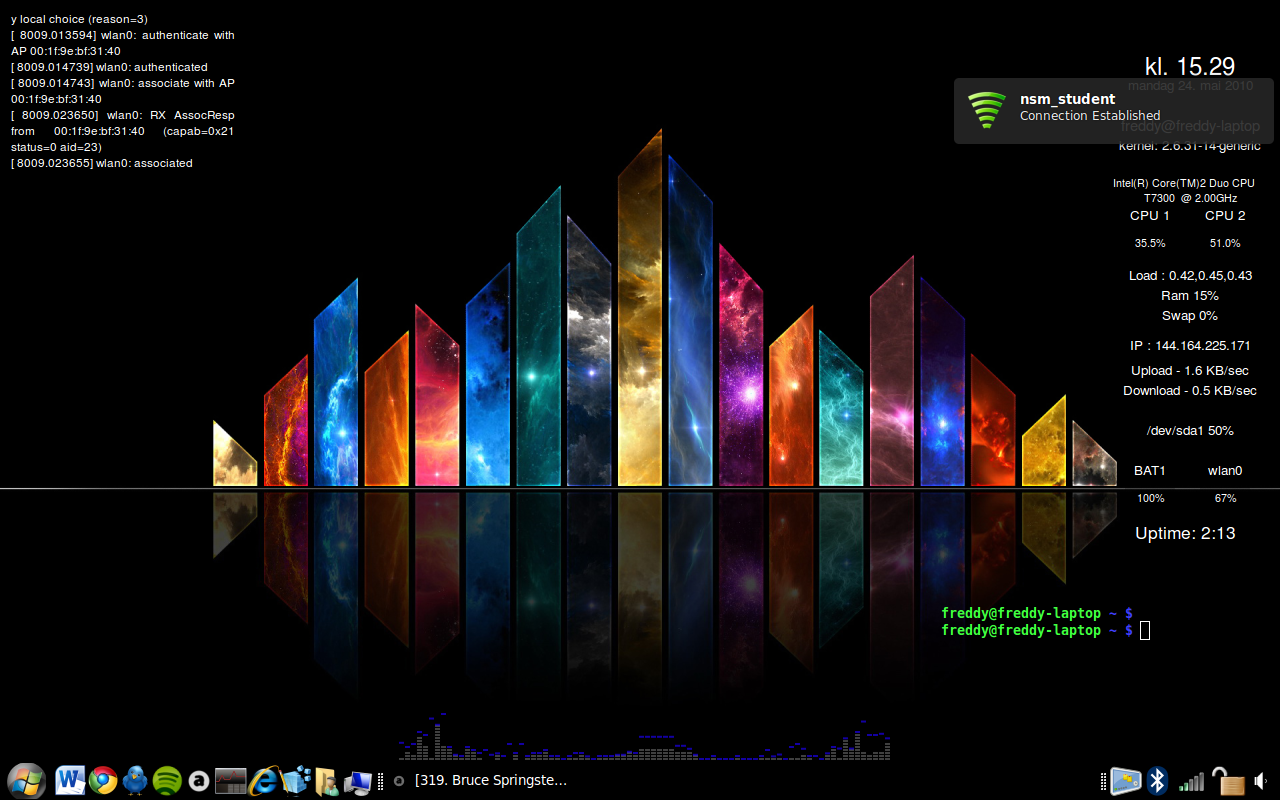Click the 'IP : 144.164.225.171' text

click(x=1190, y=345)
